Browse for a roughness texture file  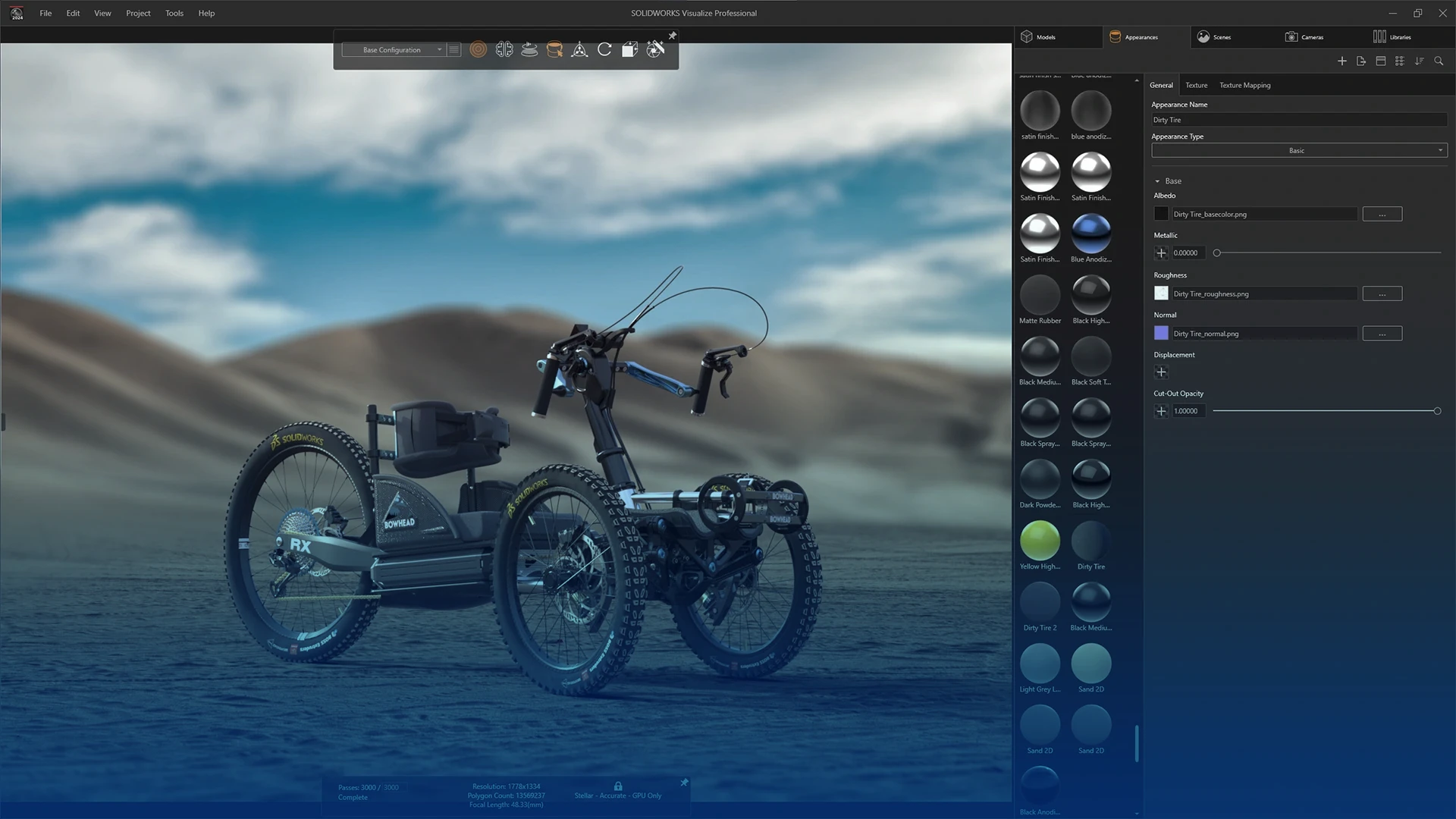[x=1382, y=293]
